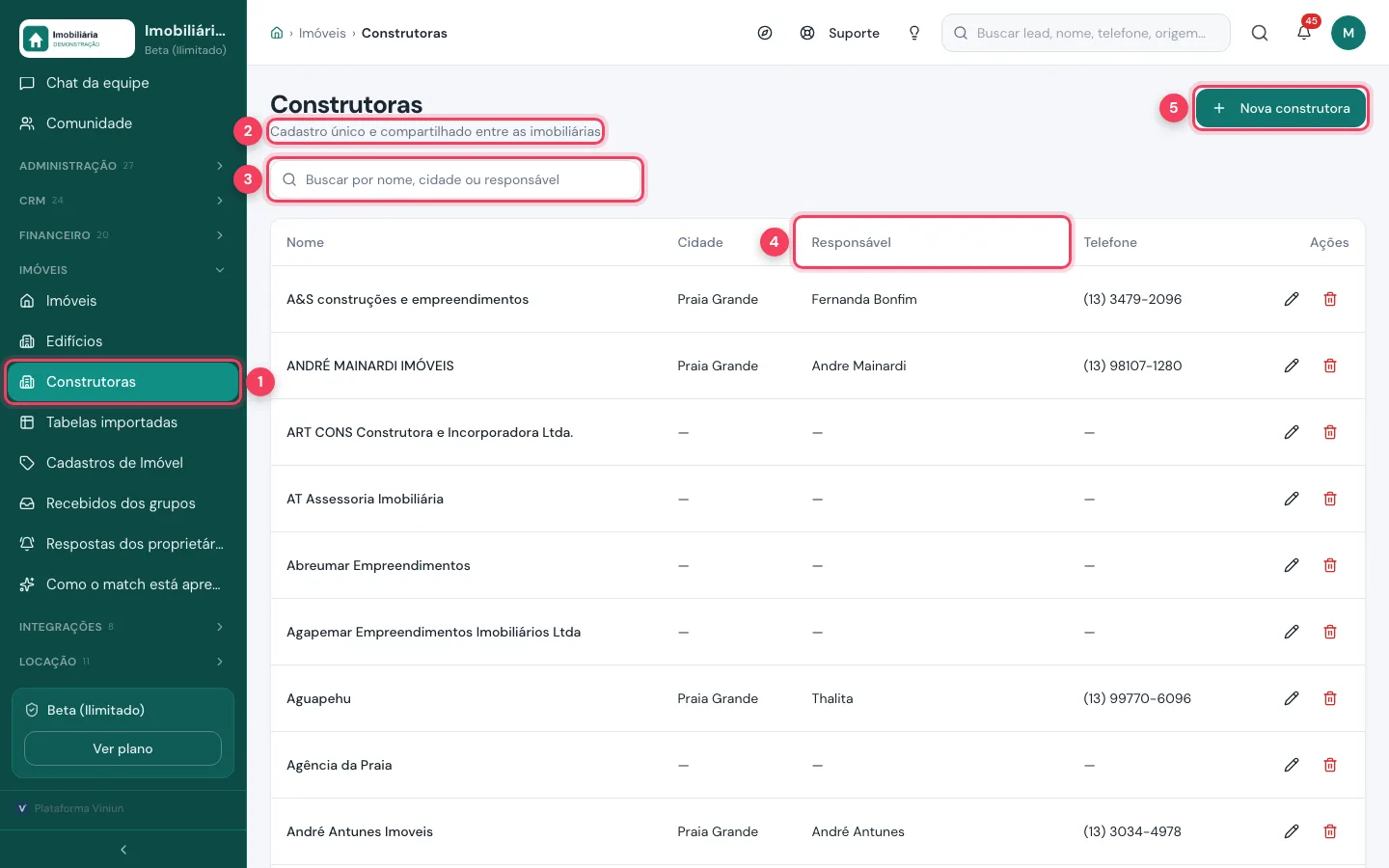This screenshot has height=868, width=1389.
Task: Open the compass icon in top bar
Action: pyautogui.click(x=765, y=33)
